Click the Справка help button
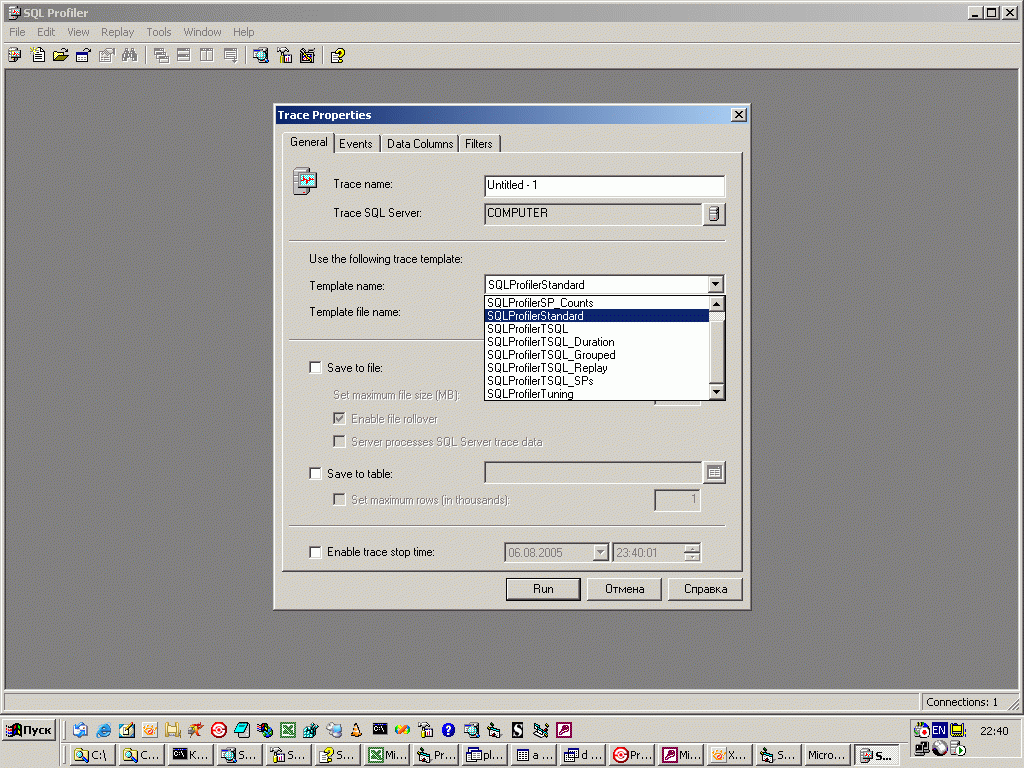Viewport: 1024px width, 768px height. click(x=705, y=589)
